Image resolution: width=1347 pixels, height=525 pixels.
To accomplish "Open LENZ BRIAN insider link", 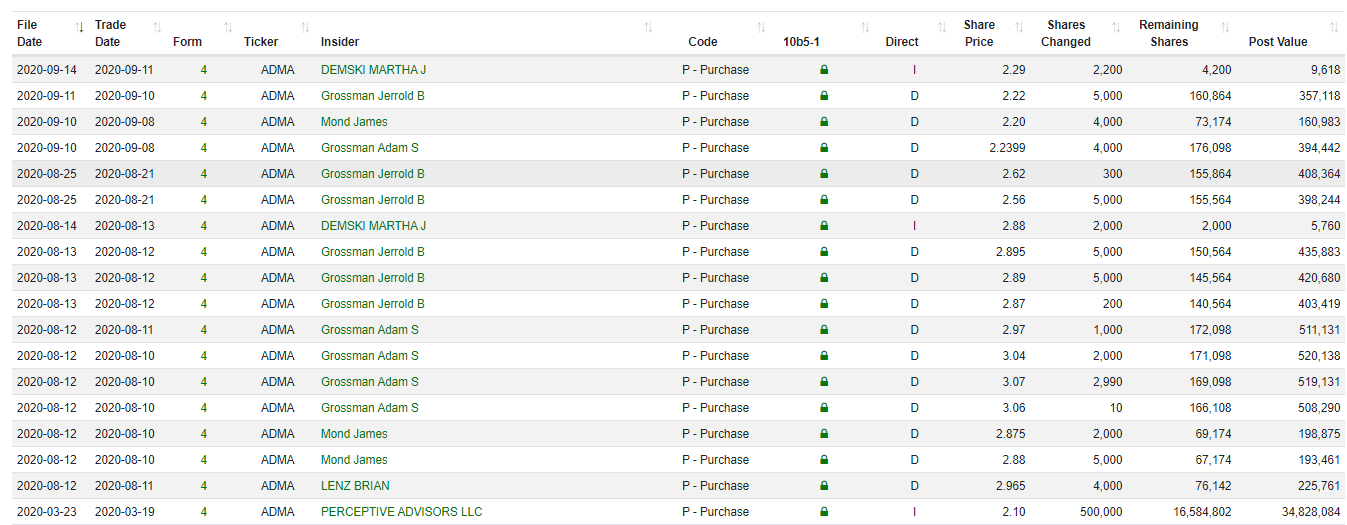I will coord(355,486).
